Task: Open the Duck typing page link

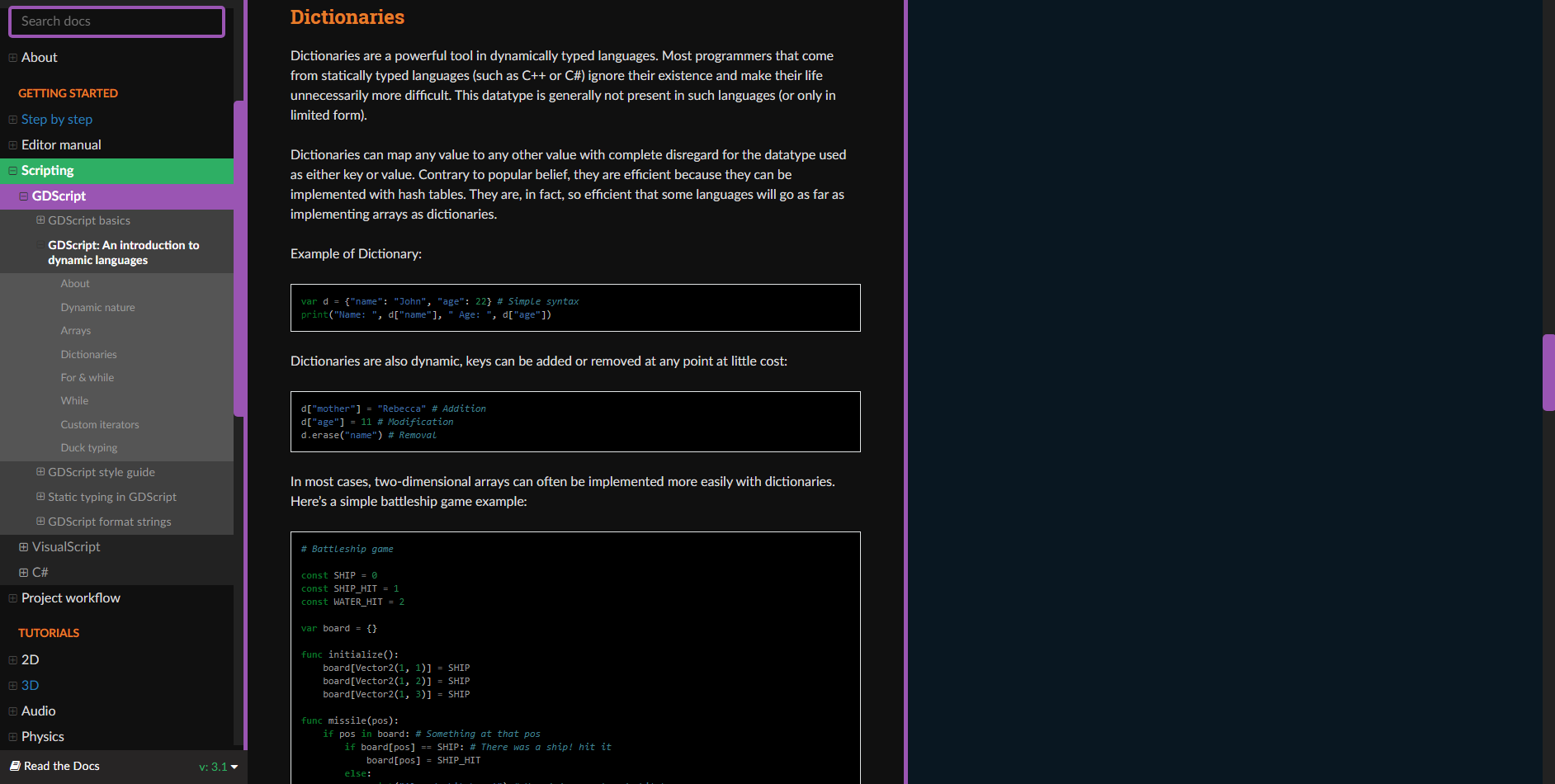Action: pyautogui.click(x=88, y=447)
